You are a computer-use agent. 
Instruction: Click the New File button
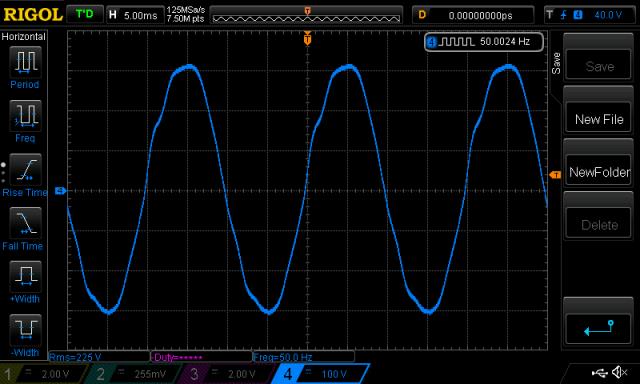[599, 119]
